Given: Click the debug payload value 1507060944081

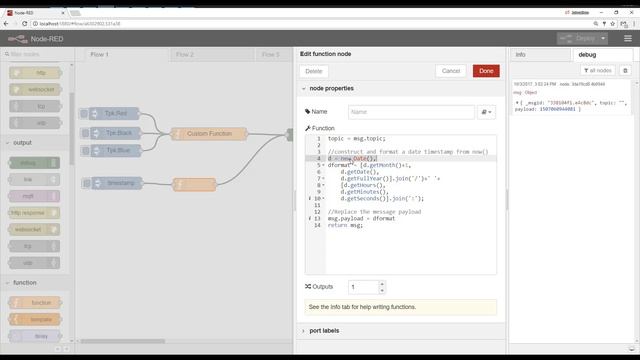Looking at the screenshot, I should (558, 109).
